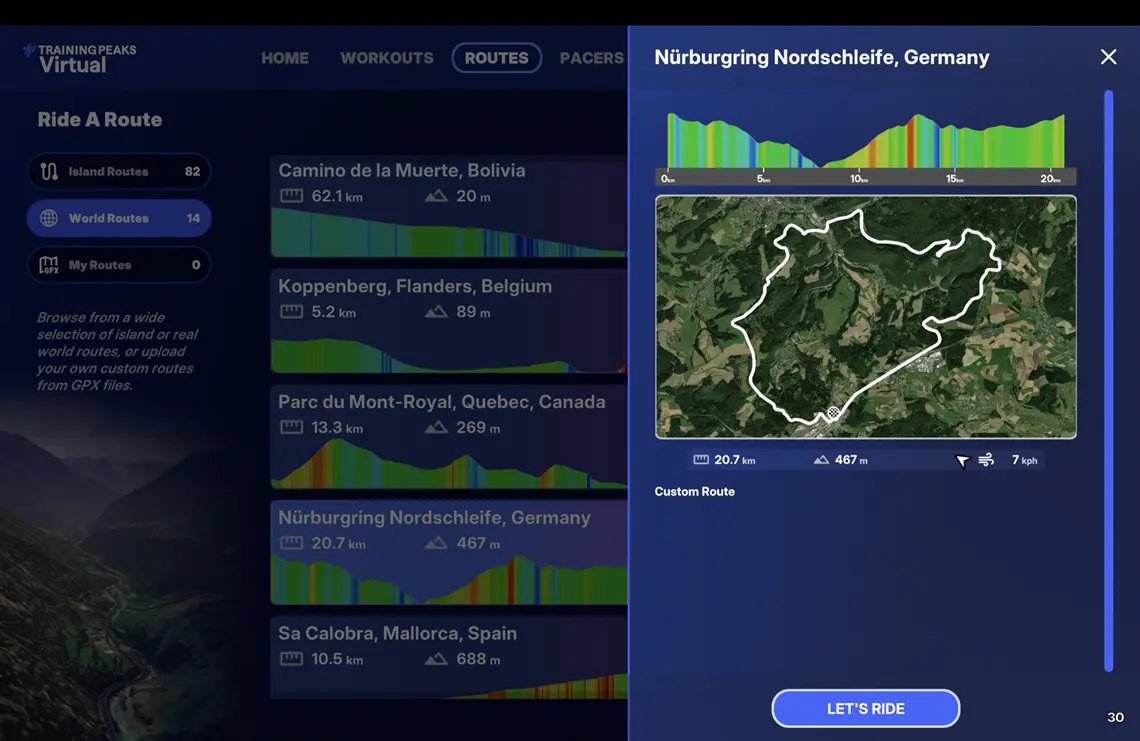1140x741 pixels.
Task: Click the checkered start/finish marker on map
Action: tap(833, 412)
